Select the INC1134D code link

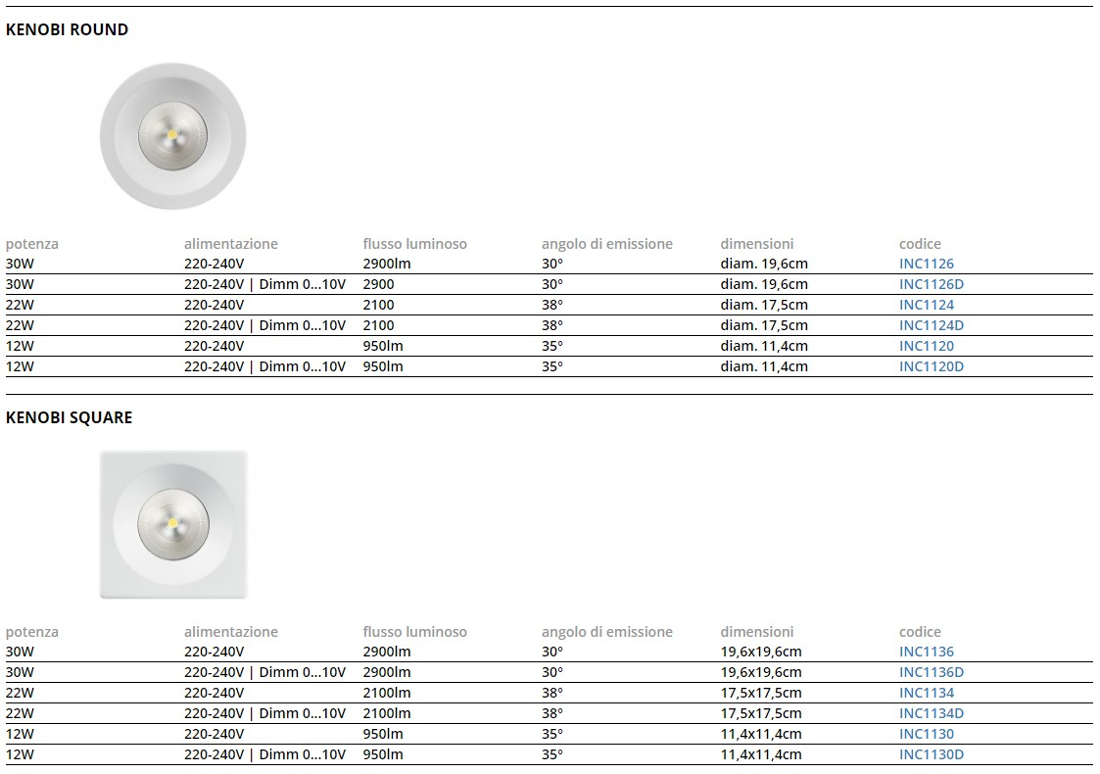pyautogui.click(x=930, y=713)
